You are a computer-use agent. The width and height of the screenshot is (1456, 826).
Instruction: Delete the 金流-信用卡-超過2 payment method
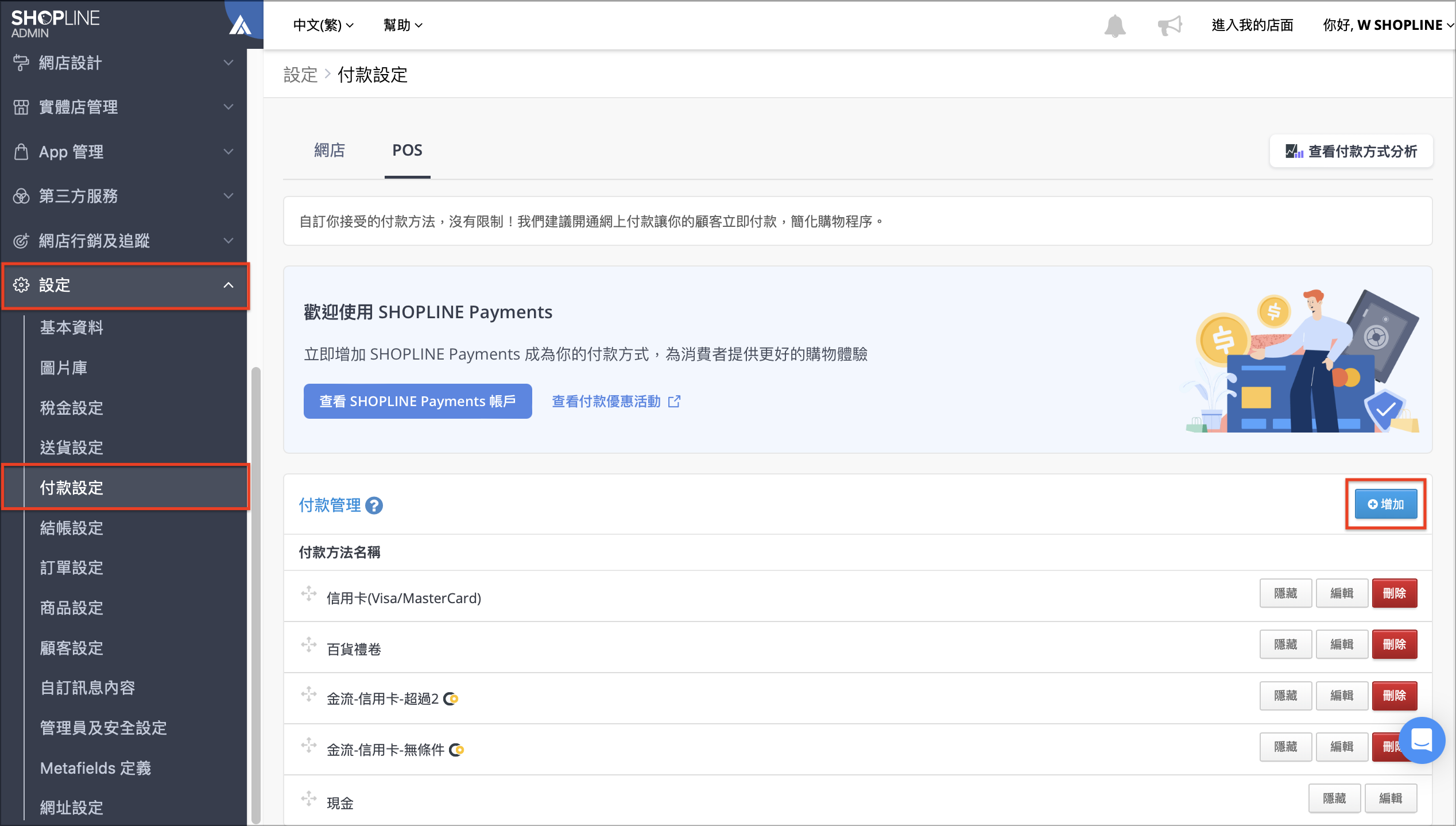[1395, 695]
